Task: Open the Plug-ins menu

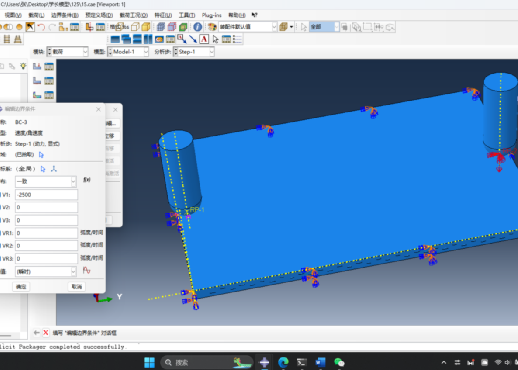Action: [x=211, y=15]
